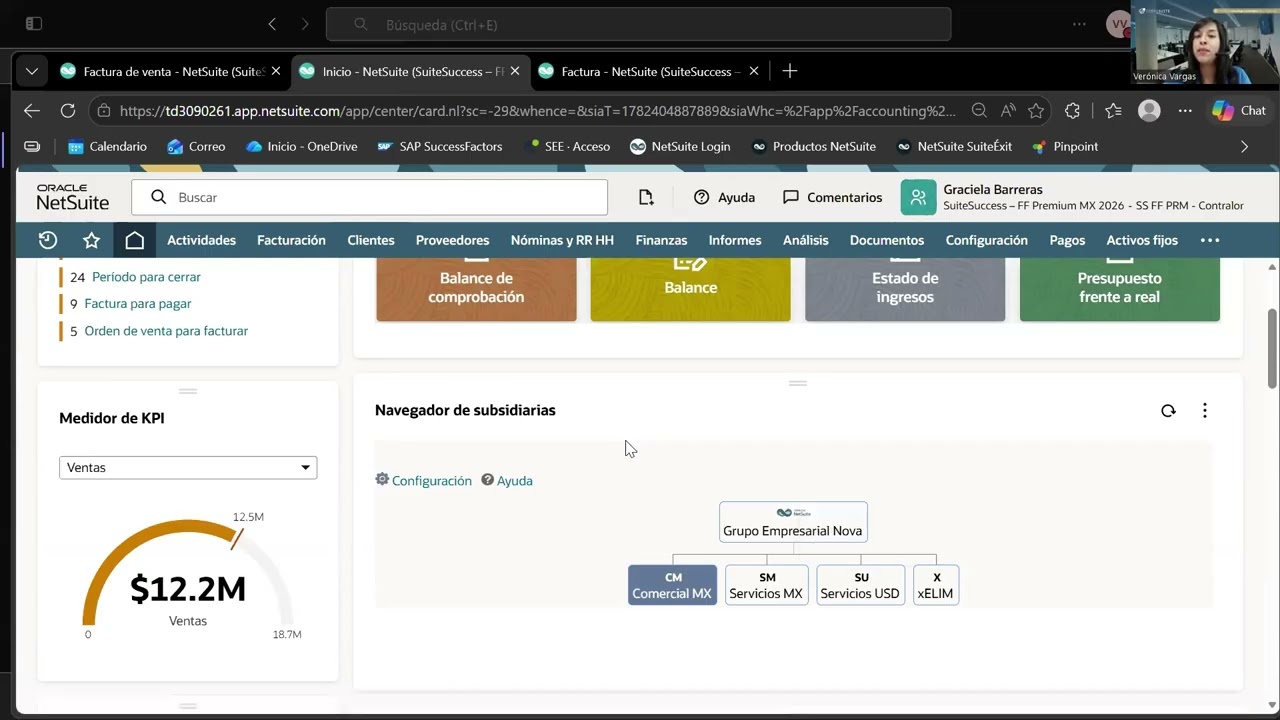This screenshot has height=720, width=1280.
Task: Toggle the read aloud icon in address bar
Action: tap(1008, 111)
